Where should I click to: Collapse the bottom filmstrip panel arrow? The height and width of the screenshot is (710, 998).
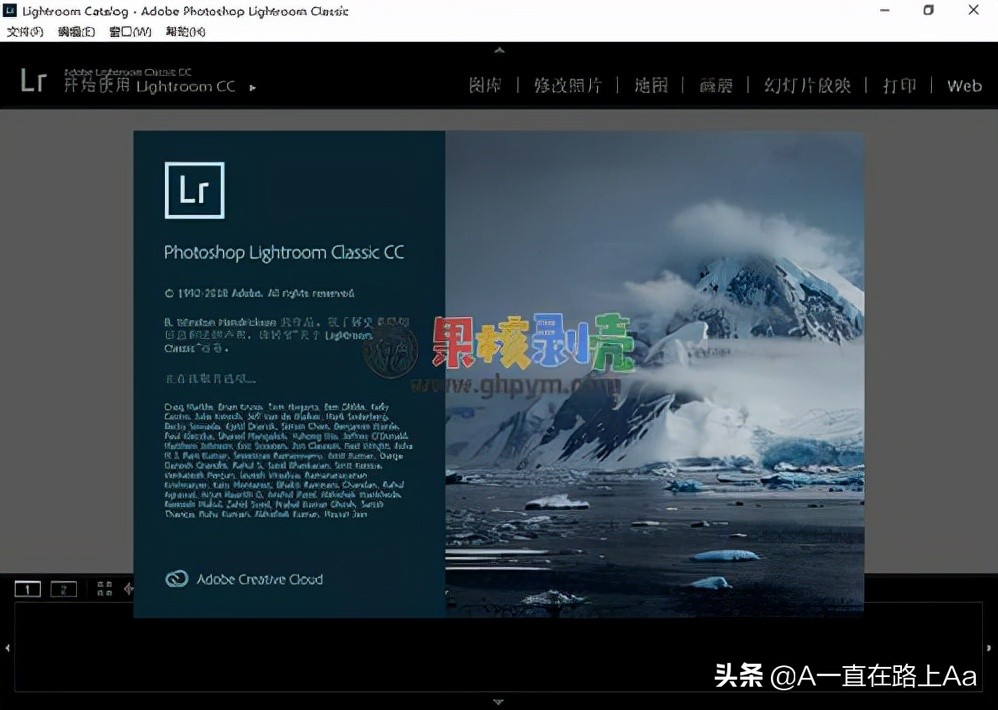[x=499, y=702]
